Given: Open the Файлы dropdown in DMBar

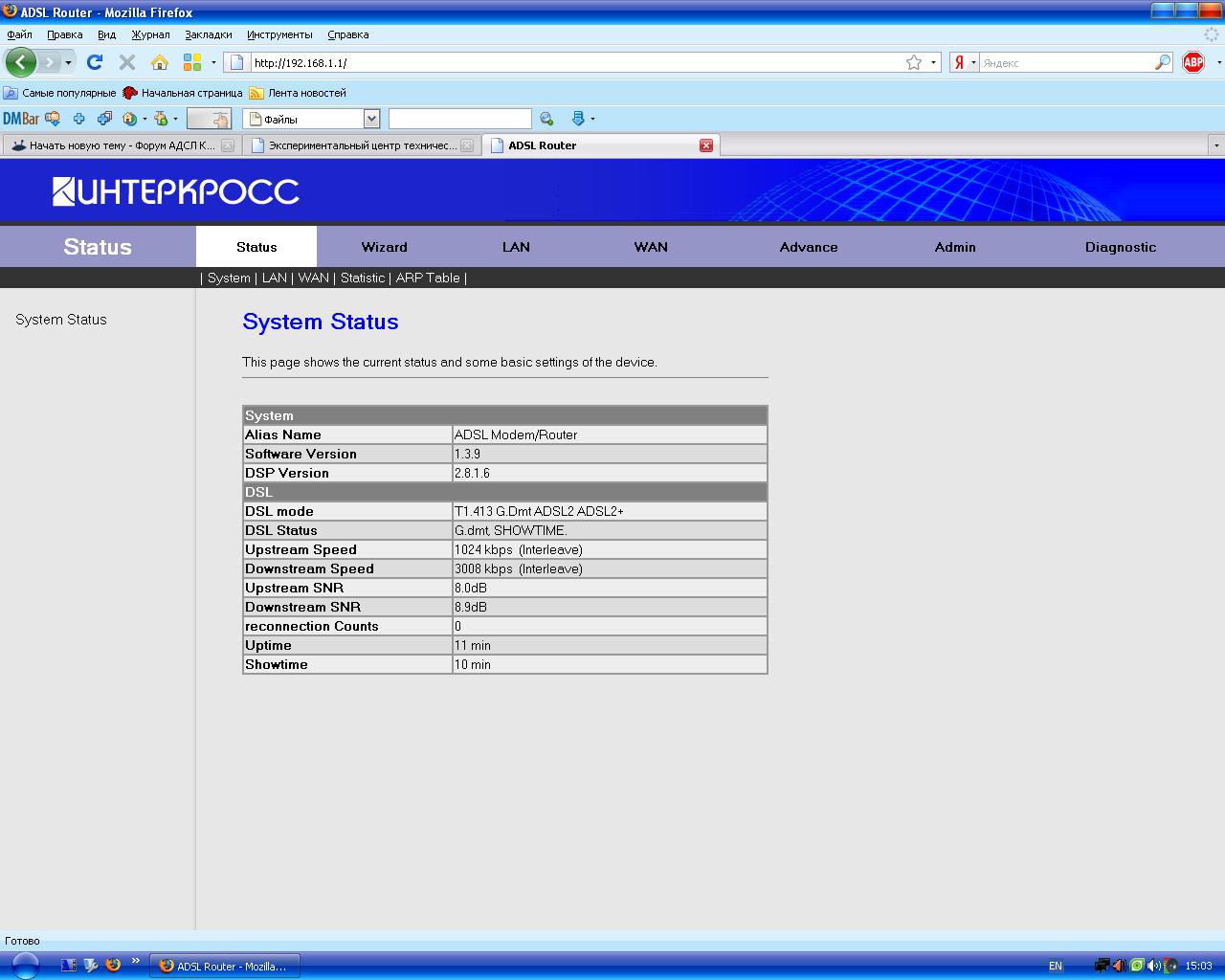Looking at the screenshot, I should point(371,119).
